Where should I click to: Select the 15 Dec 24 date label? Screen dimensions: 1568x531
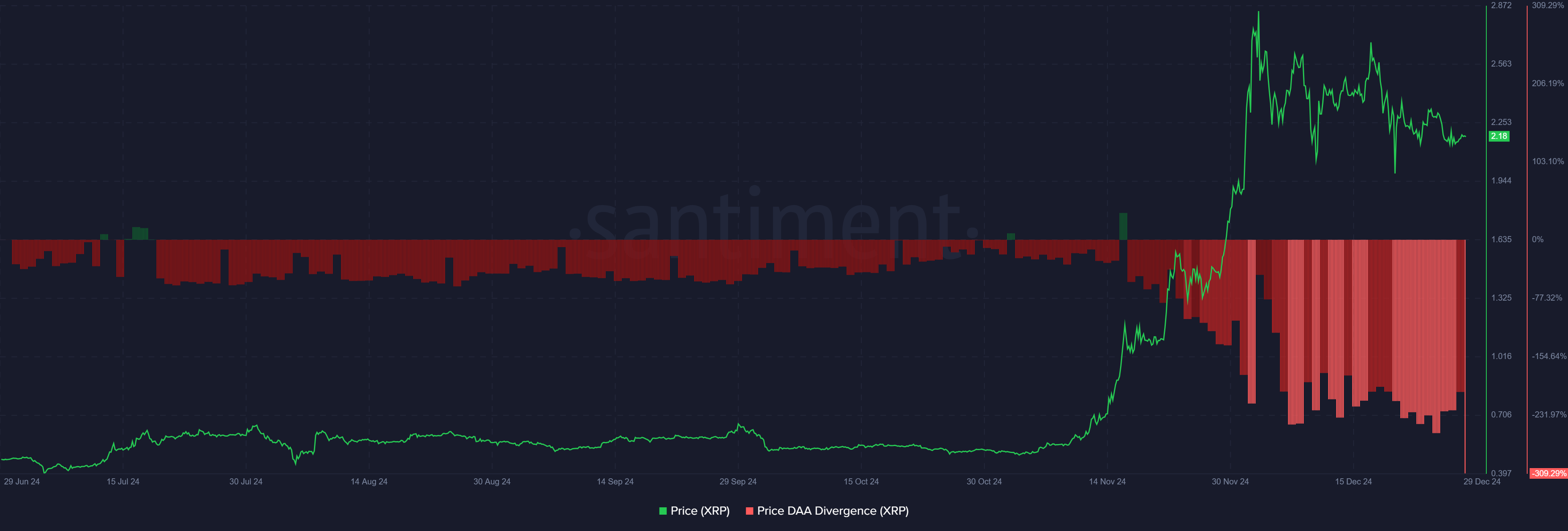point(1353,482)
